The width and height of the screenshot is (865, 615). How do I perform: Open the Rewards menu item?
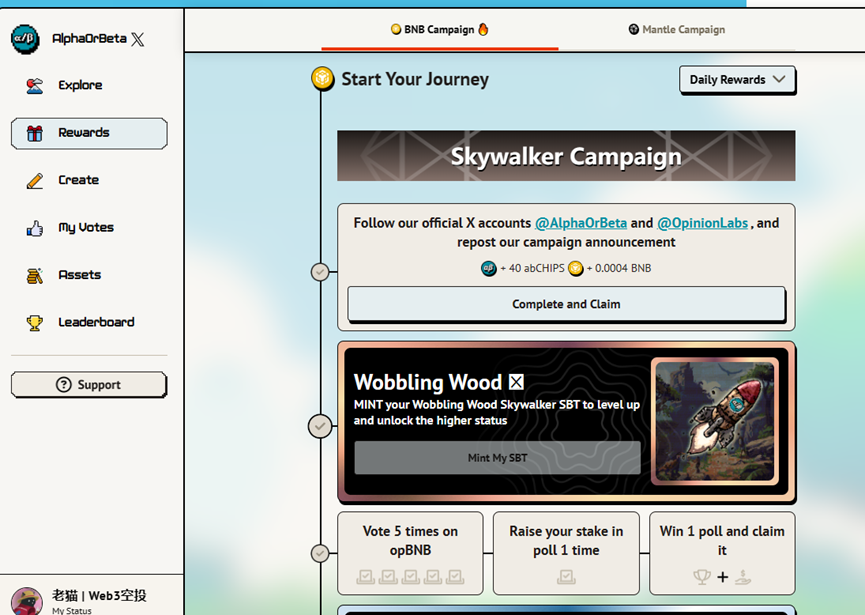(89, 133)
